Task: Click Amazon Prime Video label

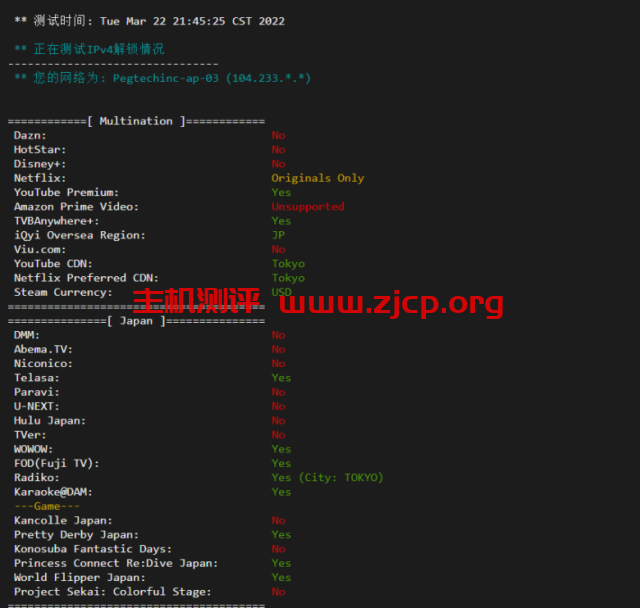Action: coord(76,206)
